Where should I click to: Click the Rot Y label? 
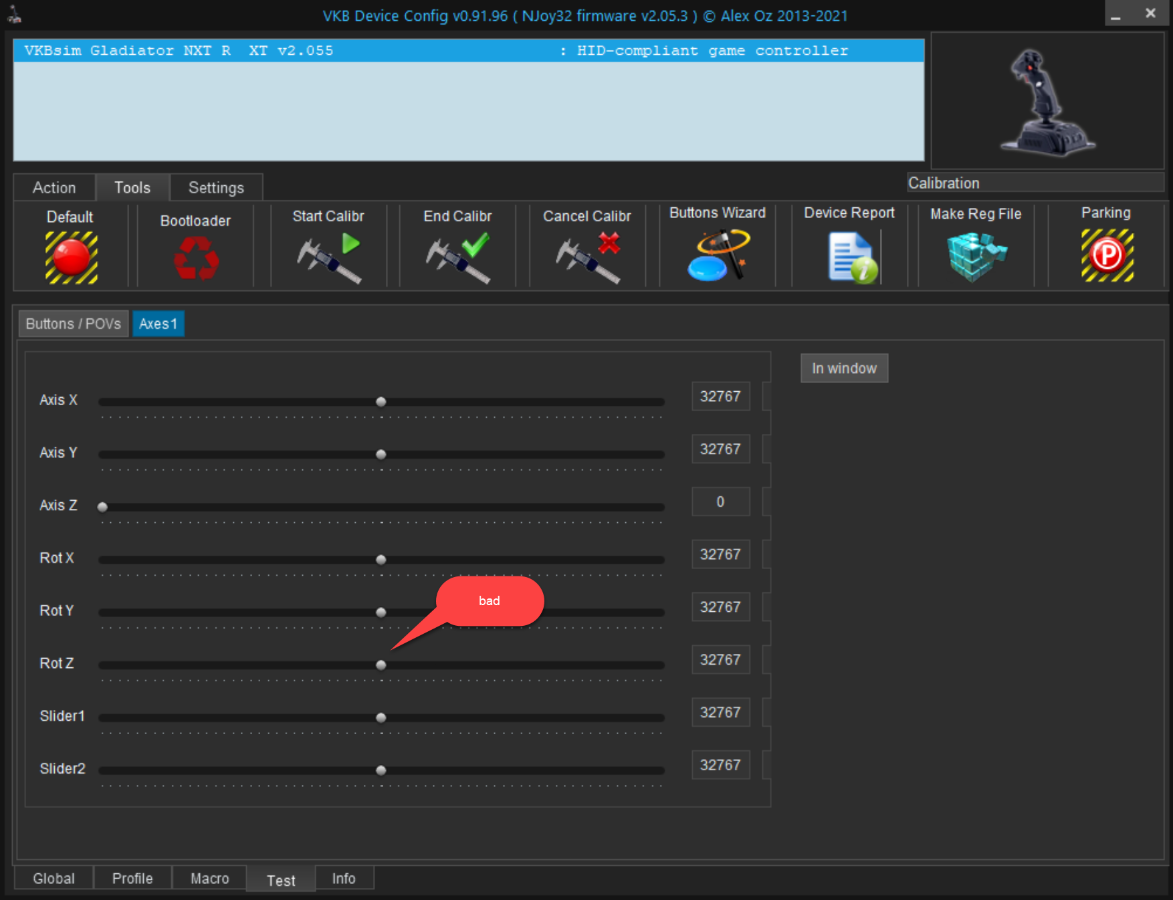coord(57,610)
